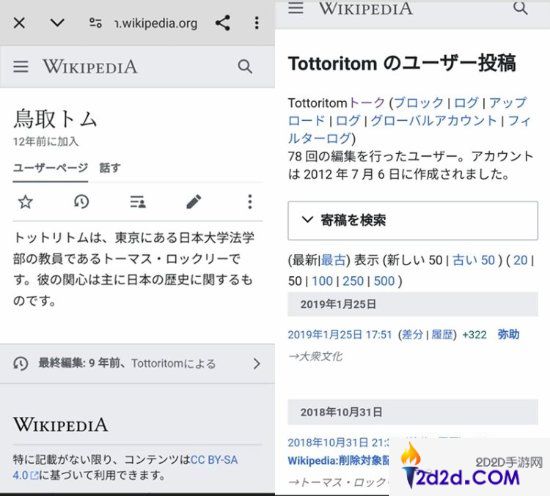This screenshot has height=496, width=550.
Task: Open site settings icon beside URL
Action: pyautogui.click(x=95, y=23)
